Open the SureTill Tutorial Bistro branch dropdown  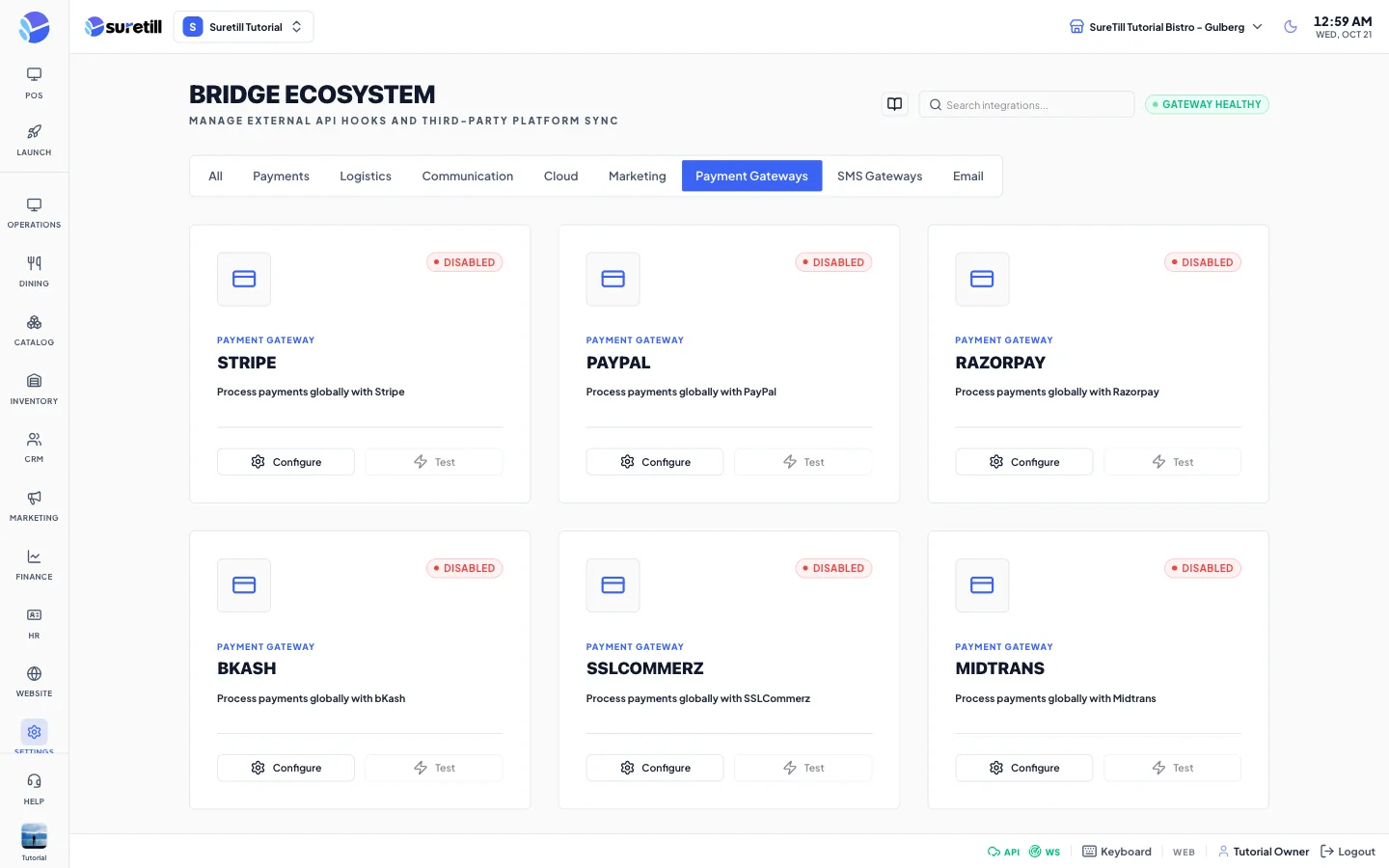click(x=1165, y=27)
